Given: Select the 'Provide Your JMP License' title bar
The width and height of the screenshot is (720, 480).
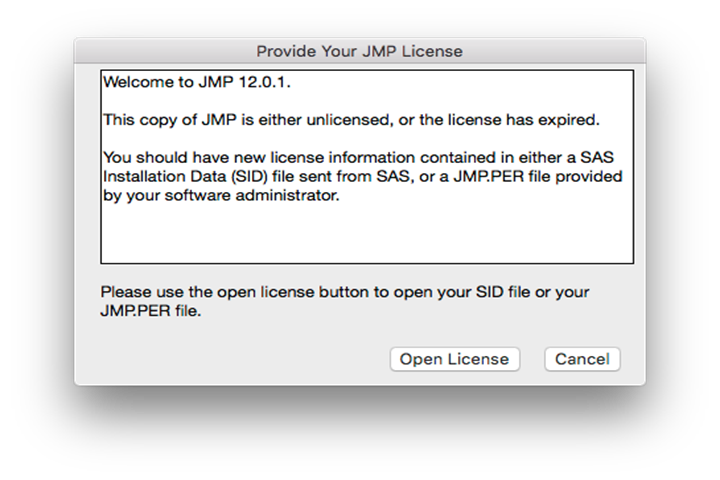Looking at the screenshot, I should tap(360, 51).
